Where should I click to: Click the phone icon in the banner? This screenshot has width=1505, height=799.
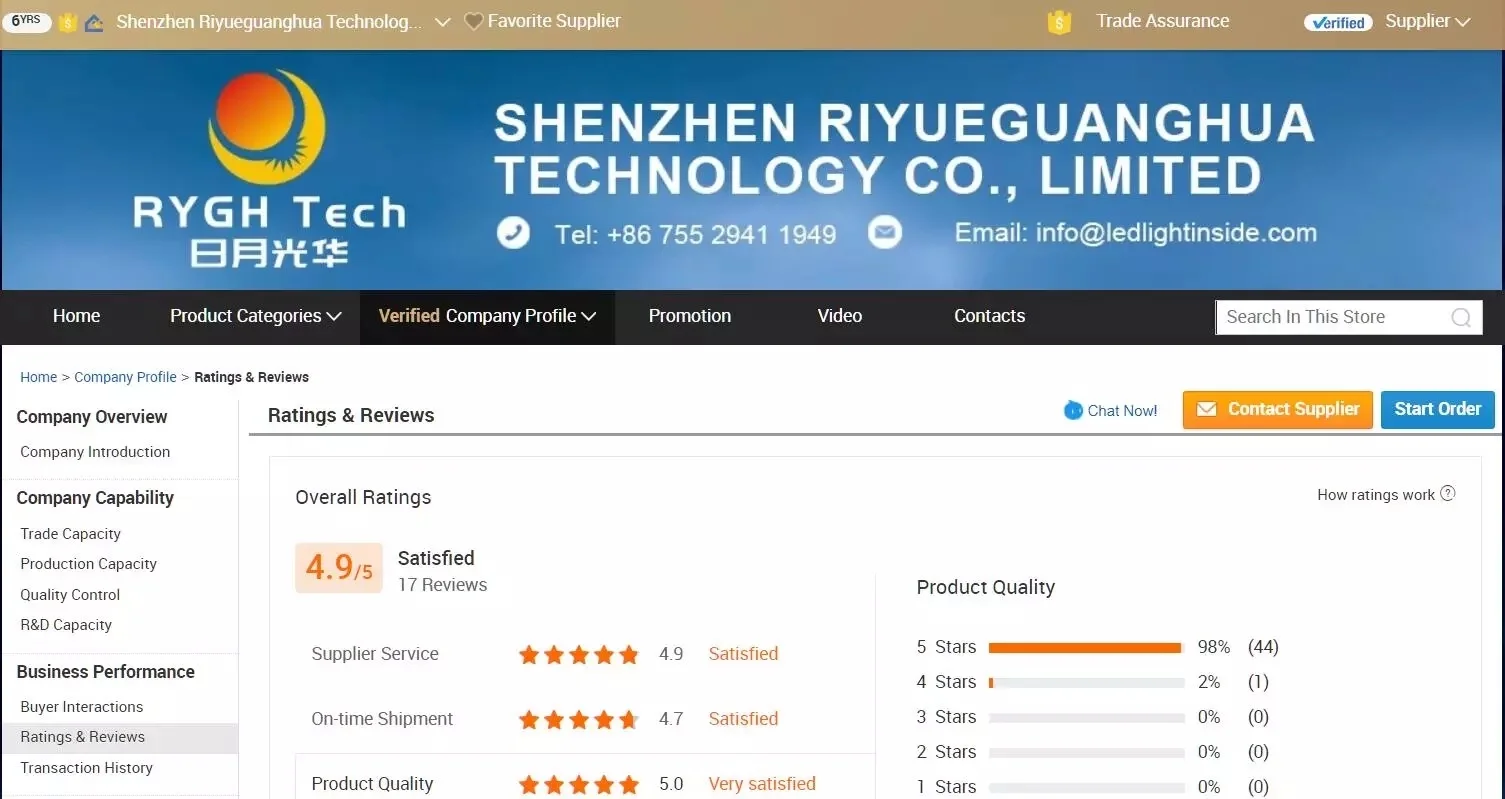pyautogui.click(x=513, y=233)
